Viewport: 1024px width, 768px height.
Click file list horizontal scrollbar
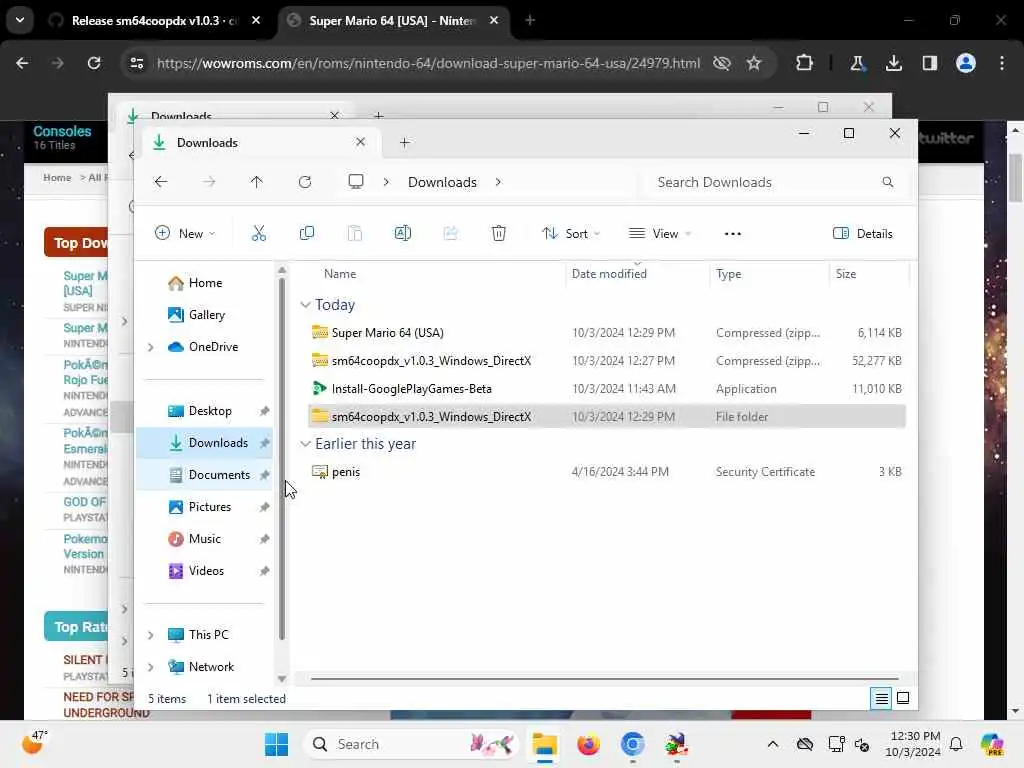coord(604,679)
